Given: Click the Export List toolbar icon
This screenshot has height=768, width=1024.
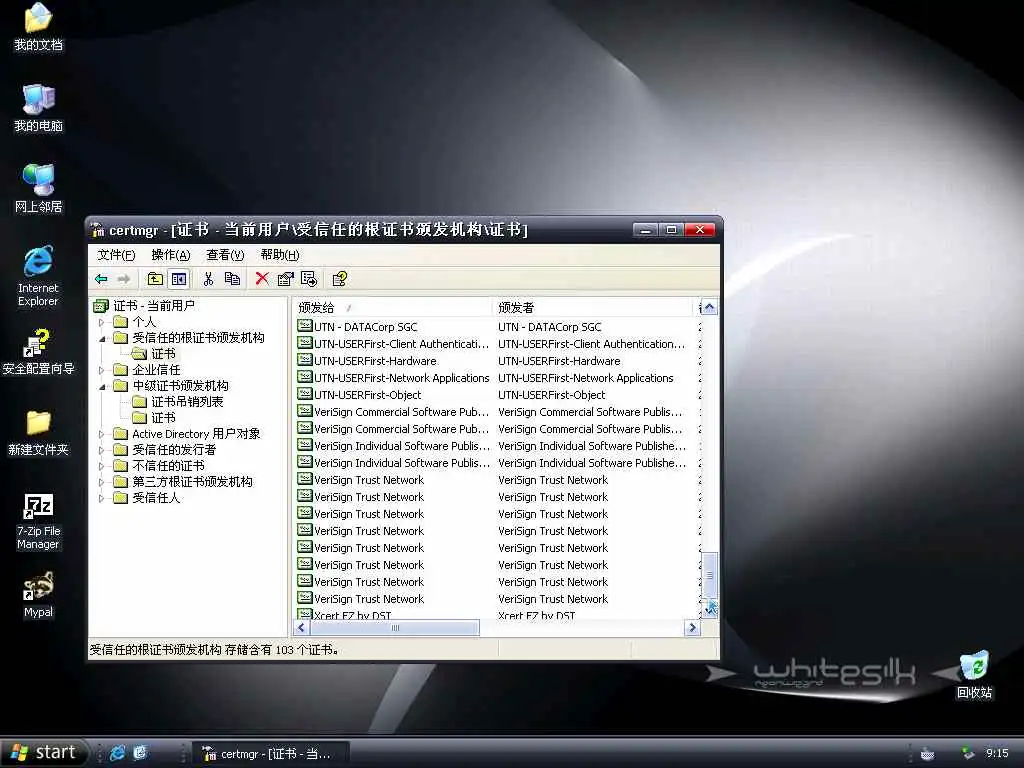Looking at the screenshot, I should pyautogui.click(x=309, y=280).
